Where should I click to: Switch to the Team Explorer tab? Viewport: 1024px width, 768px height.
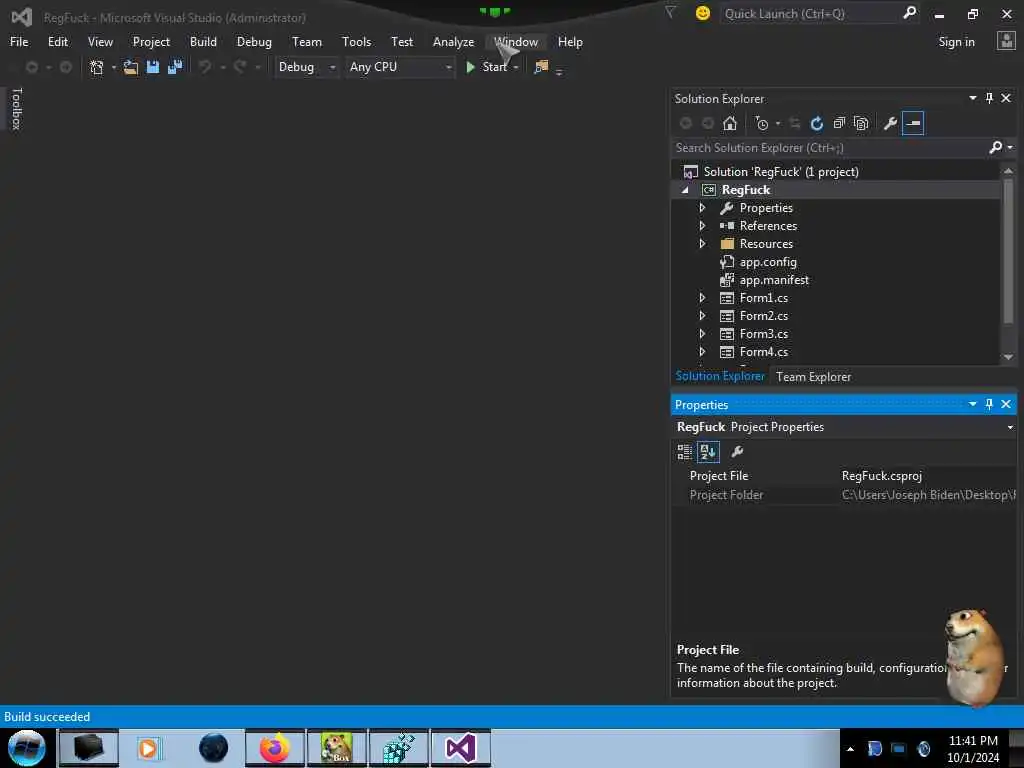coord(813,377)
